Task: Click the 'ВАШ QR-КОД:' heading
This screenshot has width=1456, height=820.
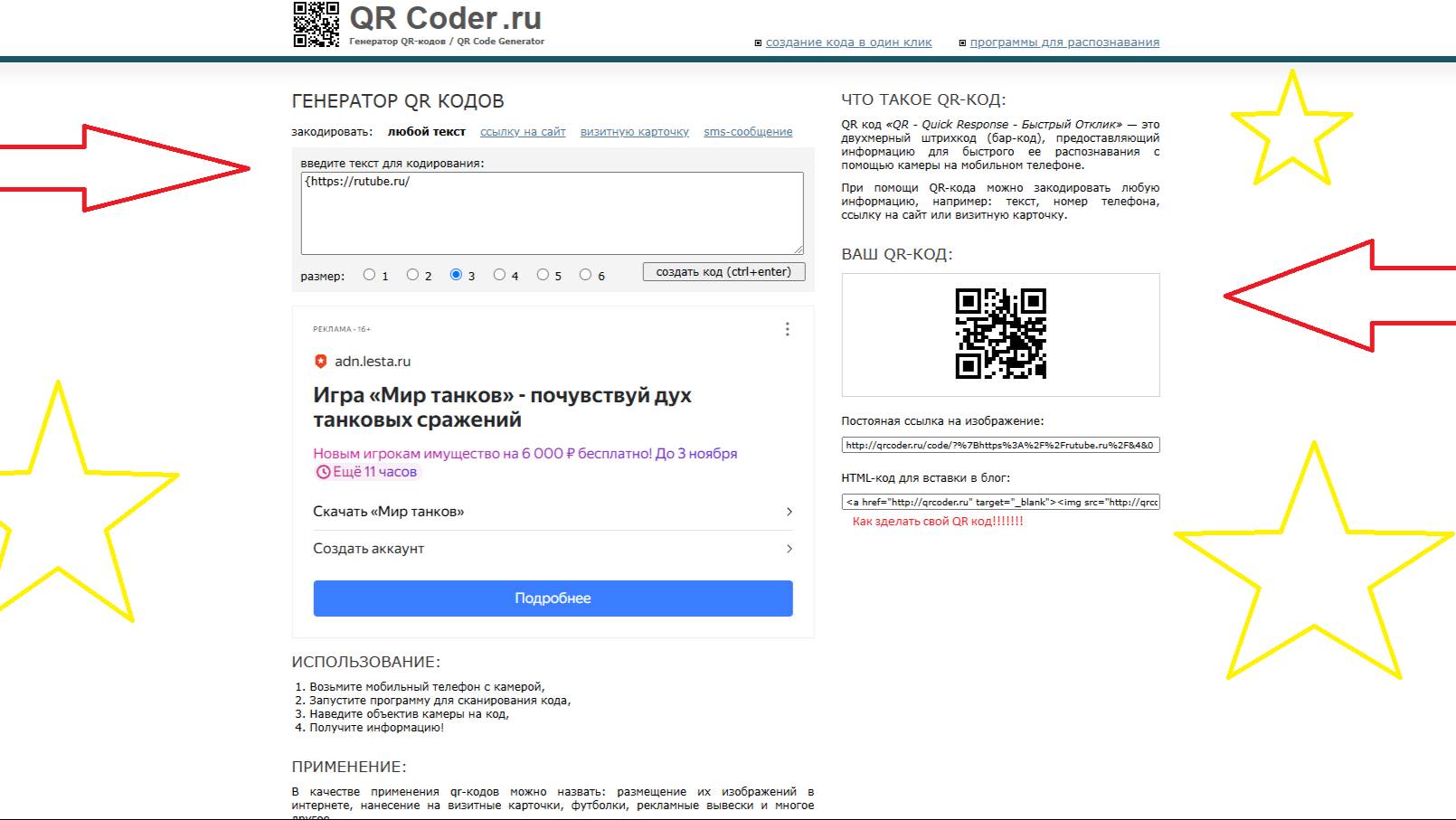Action: point(897,255)
